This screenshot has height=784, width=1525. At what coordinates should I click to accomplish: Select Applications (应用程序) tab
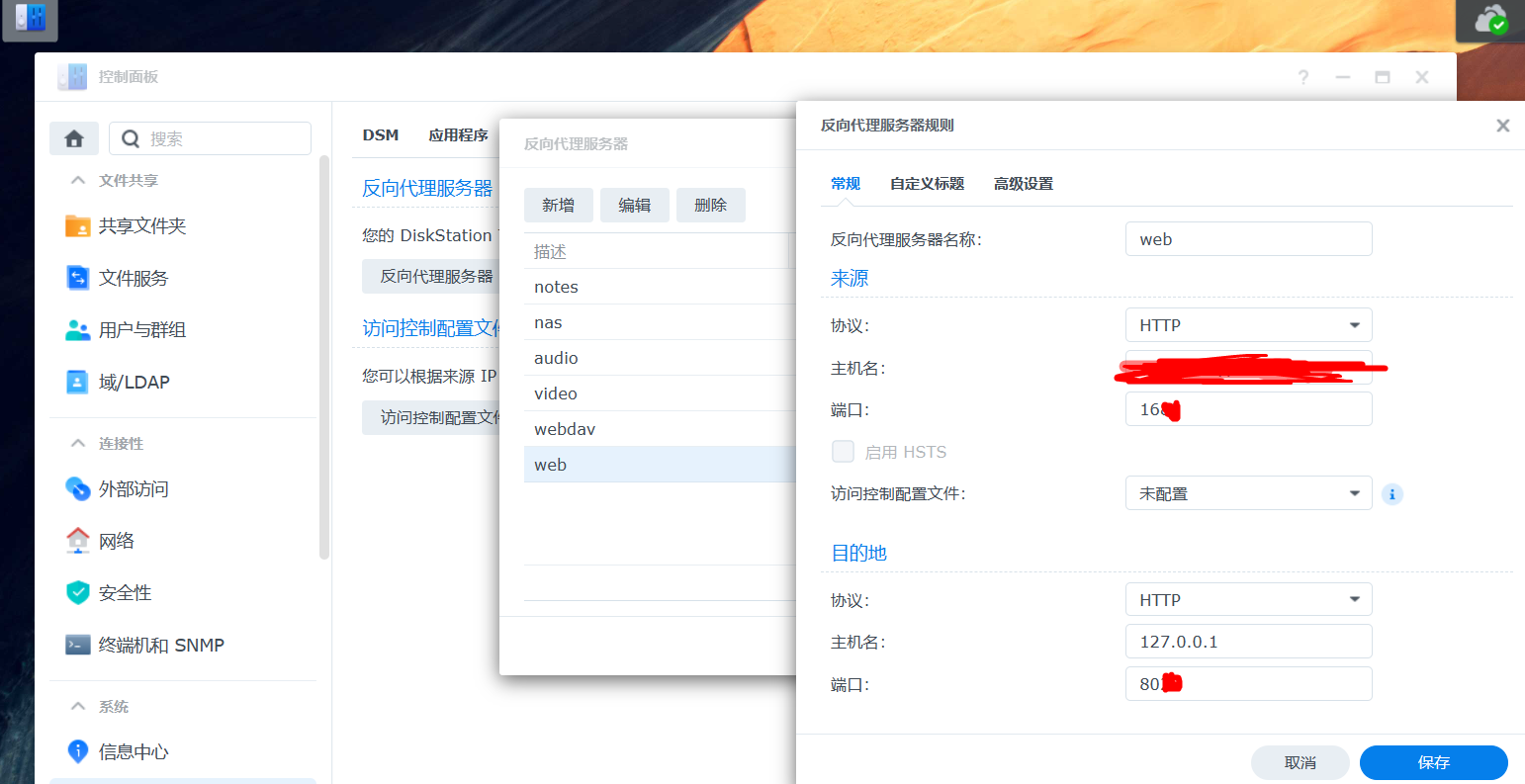tap(458, 135)
